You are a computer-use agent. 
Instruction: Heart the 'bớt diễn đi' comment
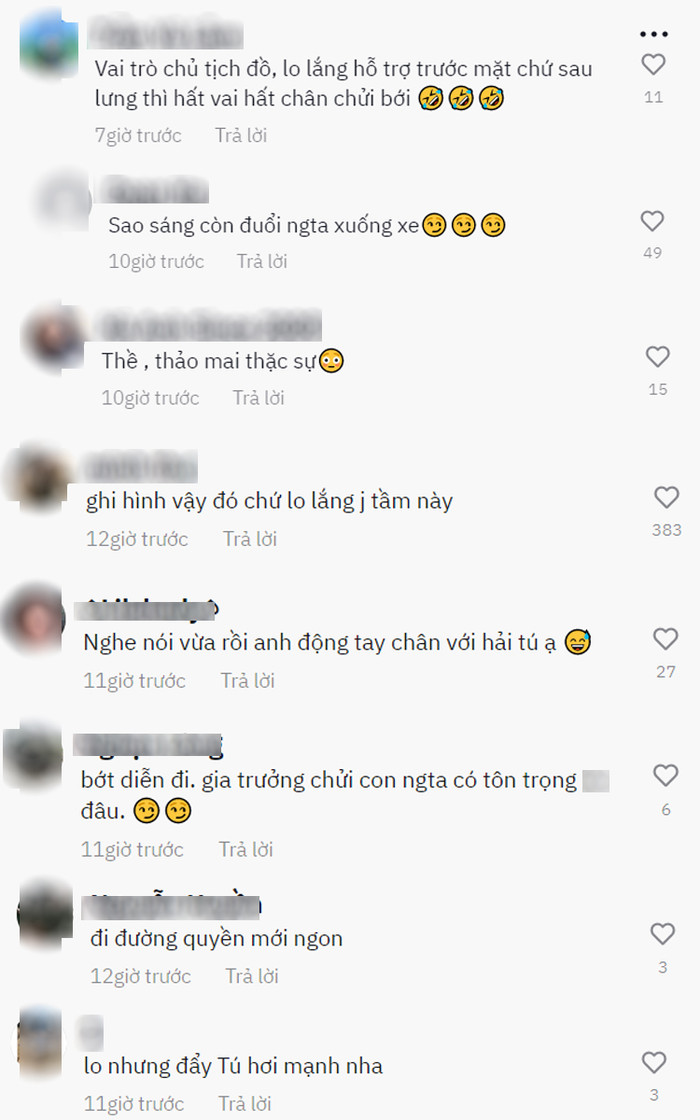point(665,775)
